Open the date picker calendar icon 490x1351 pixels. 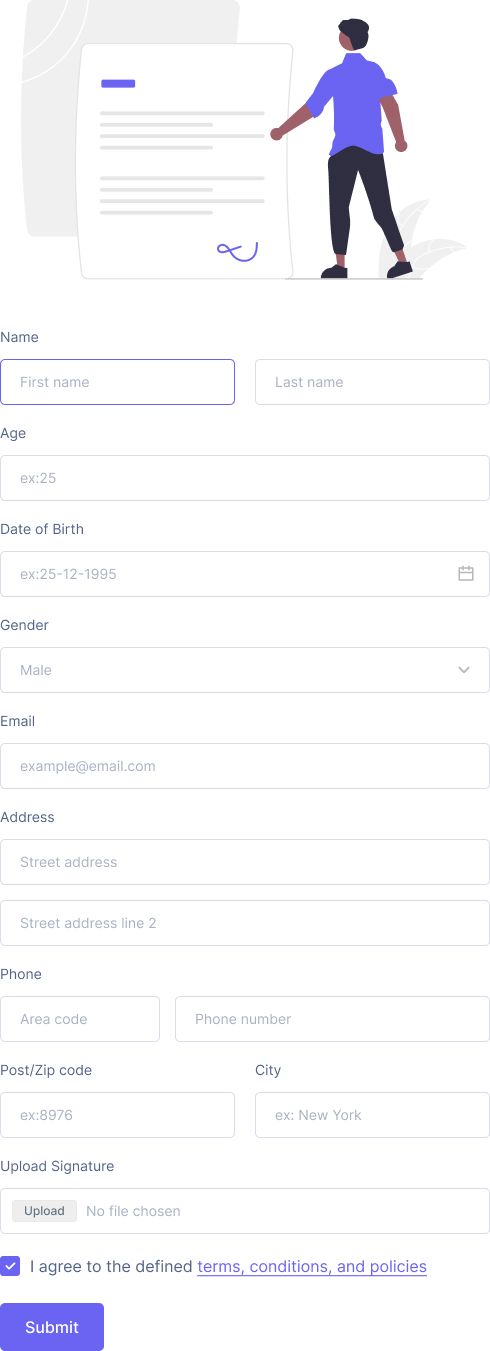[466, 574]
